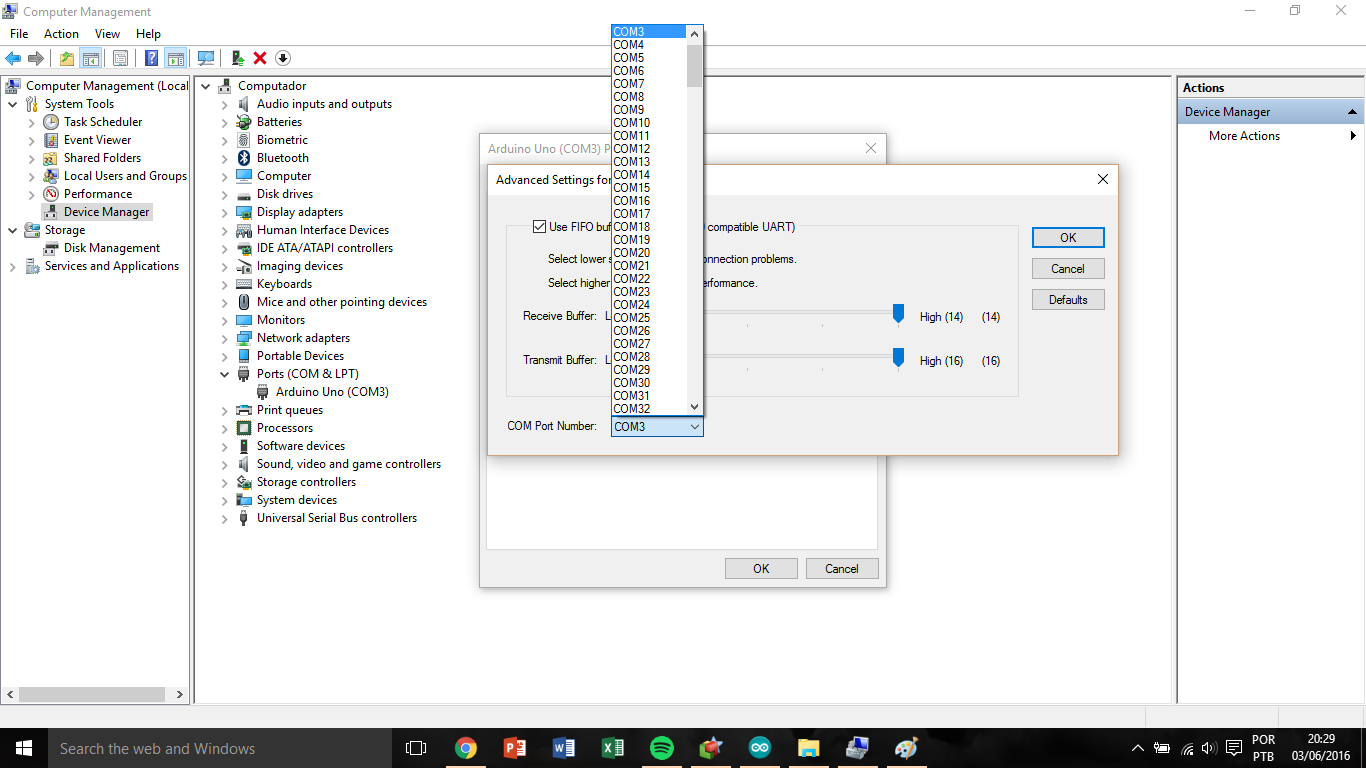Screen dimensions: 1366x768
Task: Expand the Network adapters category
Action: (225, 338)
